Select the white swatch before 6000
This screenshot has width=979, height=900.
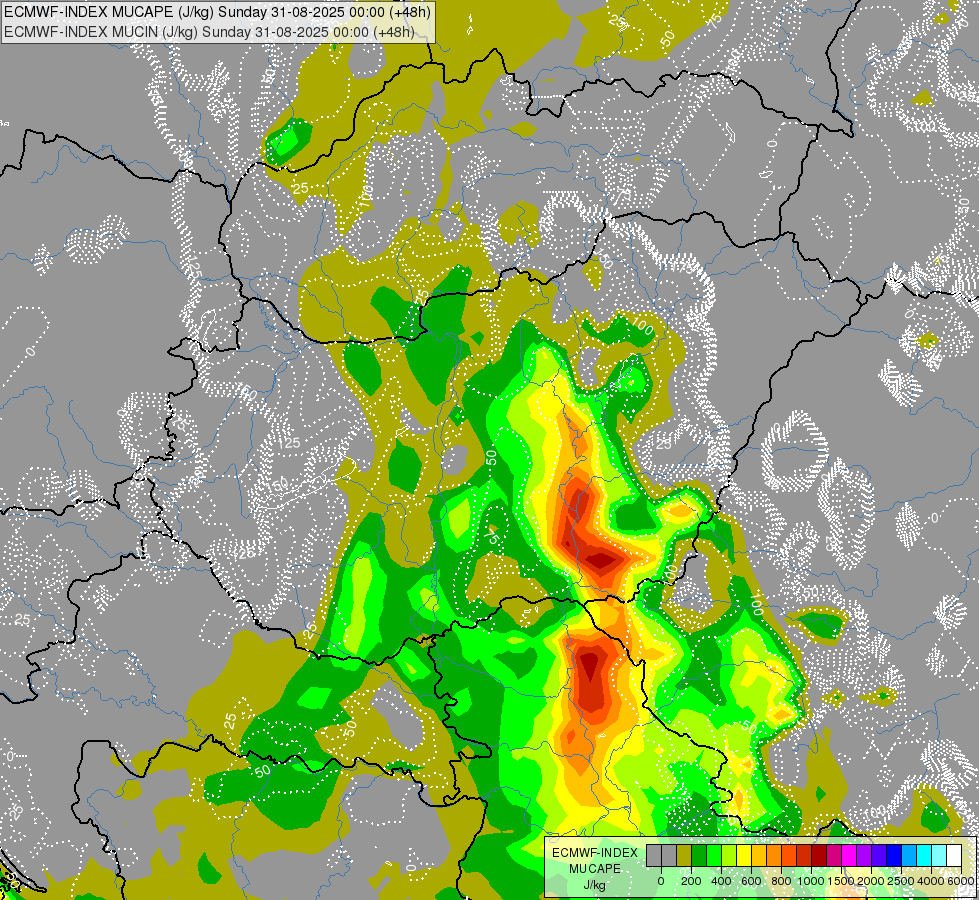tap(955, 855)
